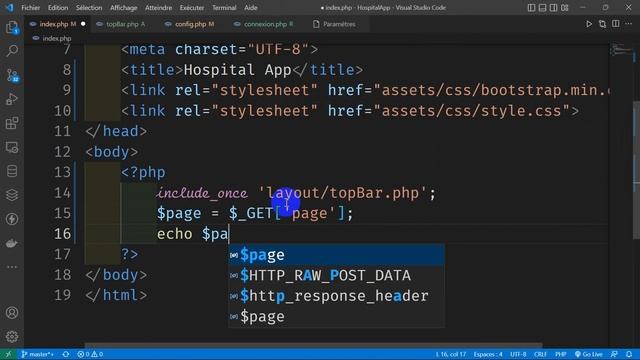Show additional views via ellipsis in activity bar
The image size is (640, 360).
[12, 267]
